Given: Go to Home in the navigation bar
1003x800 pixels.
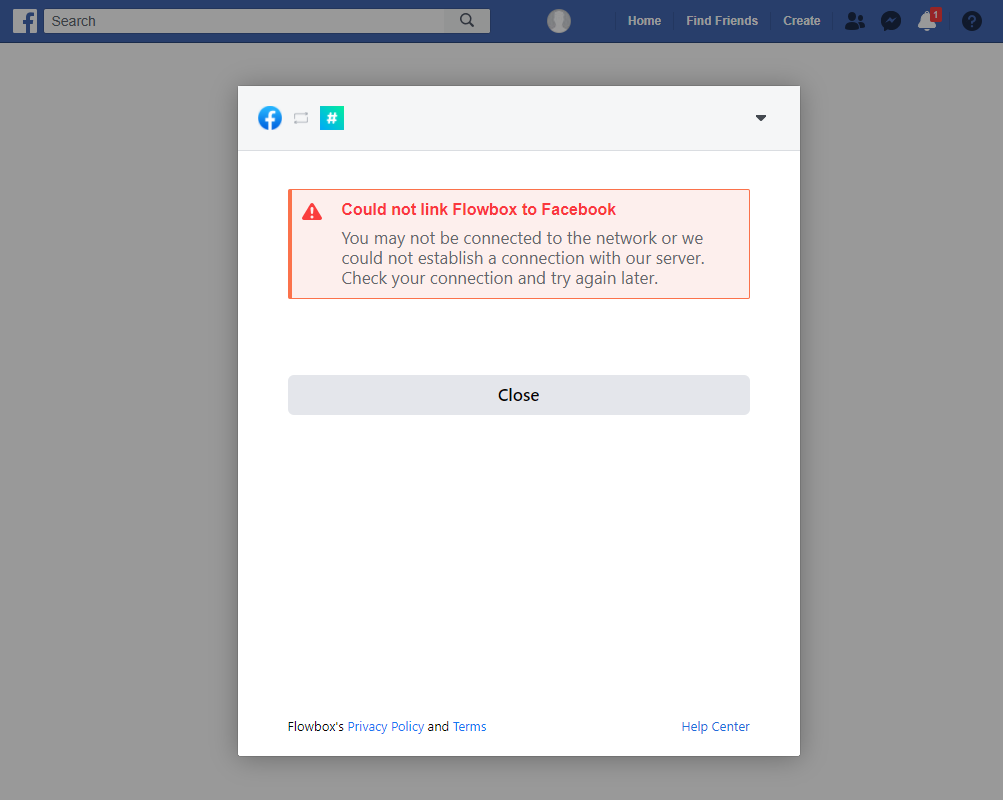Looking at the screenshot, I should coord(644,20).
